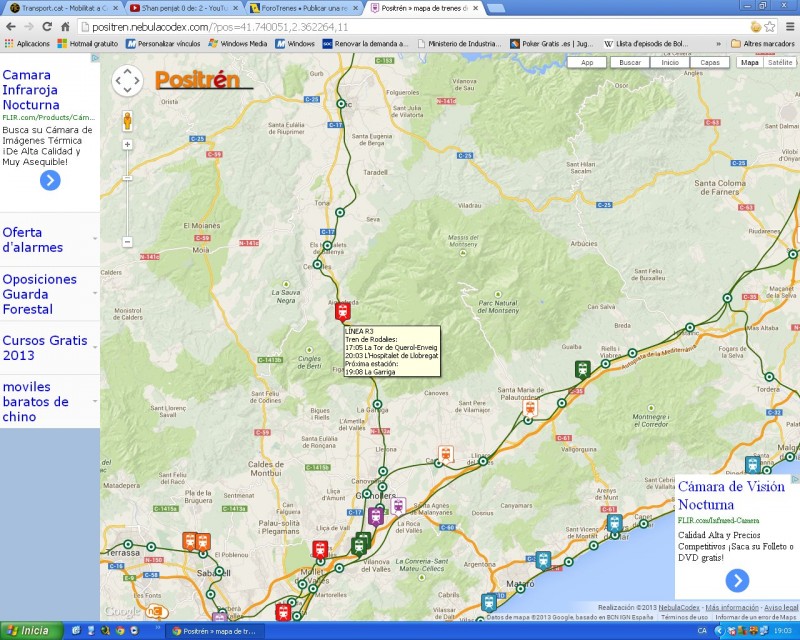This screenshot has height=640, width=800.
Task: Bookmark page with star icon
Action: tap(770, 27)
